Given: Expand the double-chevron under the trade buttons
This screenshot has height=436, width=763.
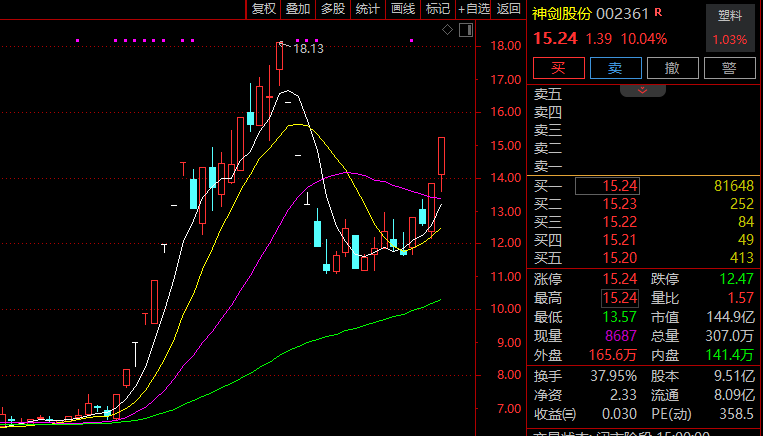Looking at the screenshot, I should click(643, 90).
